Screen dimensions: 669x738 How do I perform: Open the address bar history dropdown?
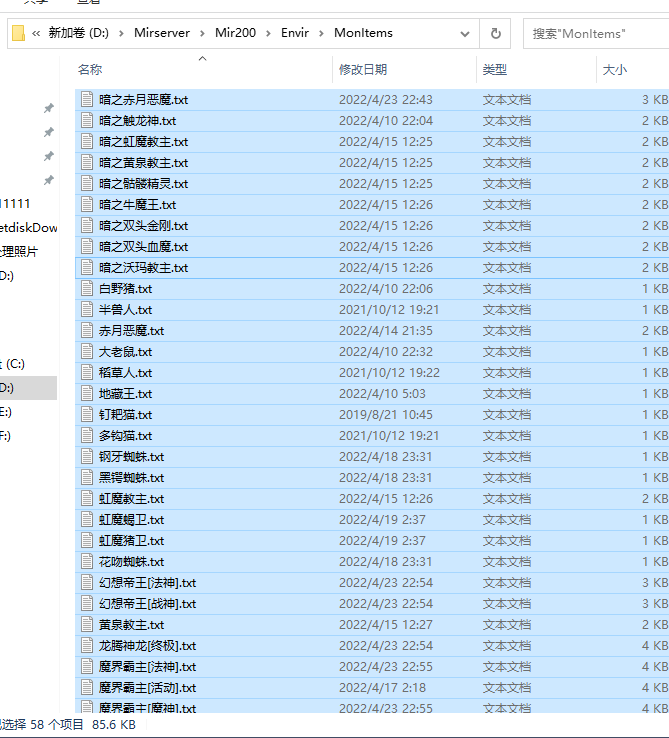[465, 33]
